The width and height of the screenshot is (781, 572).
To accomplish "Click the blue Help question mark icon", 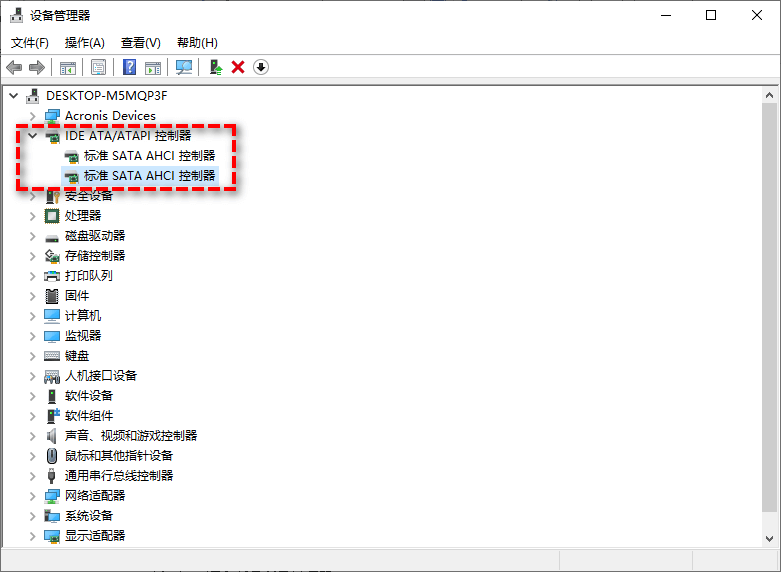I will pos(130,67).
